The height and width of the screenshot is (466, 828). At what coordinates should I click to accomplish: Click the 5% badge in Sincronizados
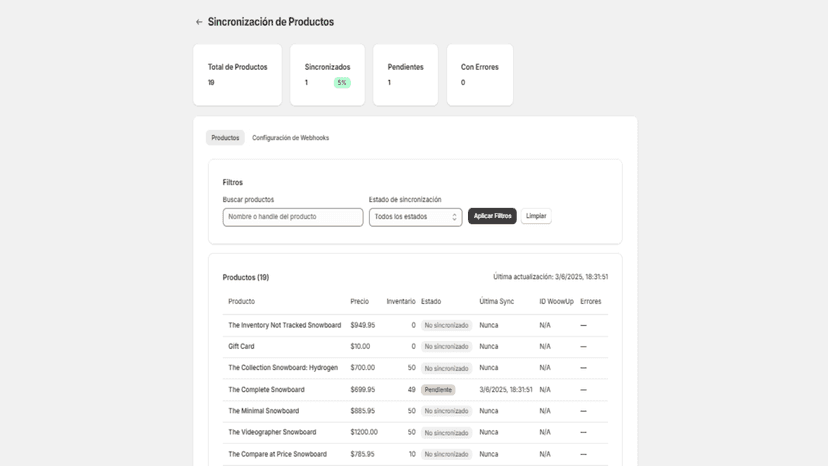[x=342, y=83]
